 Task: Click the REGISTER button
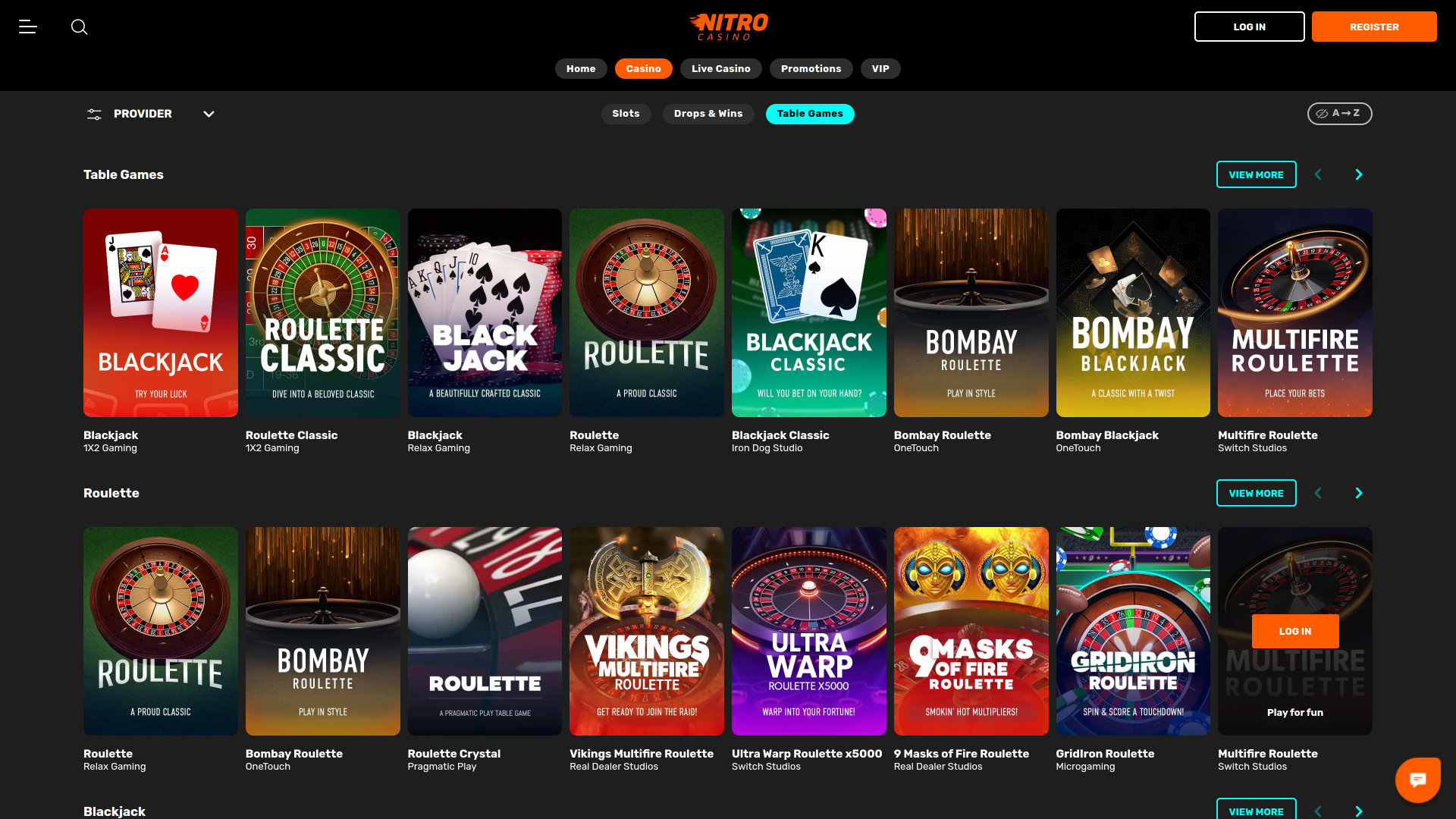(1374, 27)
